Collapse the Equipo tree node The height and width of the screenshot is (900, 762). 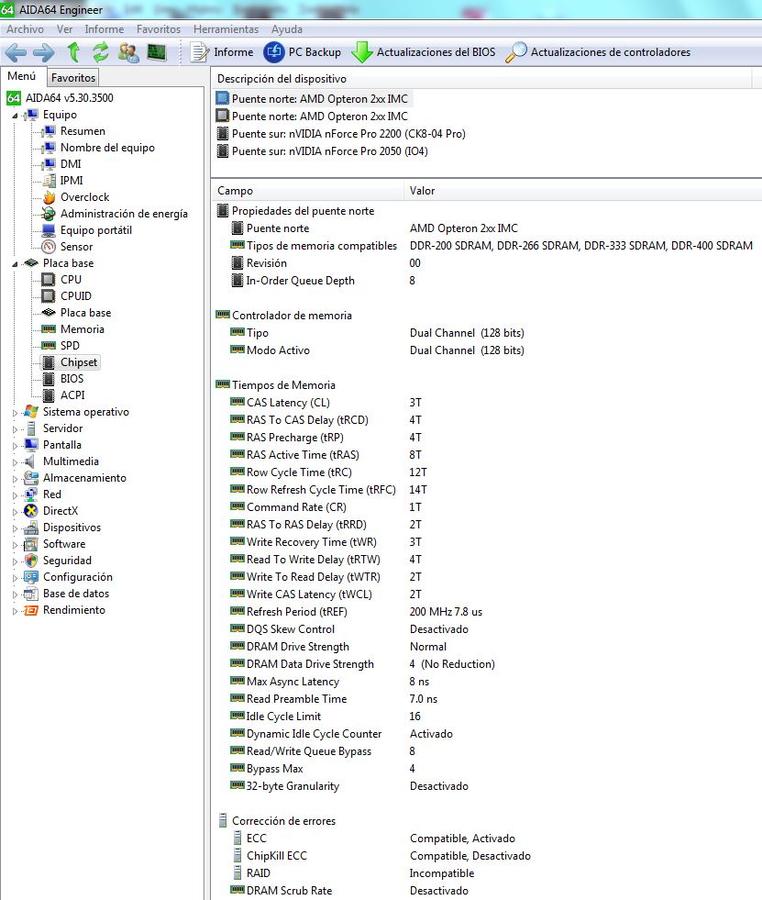15,115
